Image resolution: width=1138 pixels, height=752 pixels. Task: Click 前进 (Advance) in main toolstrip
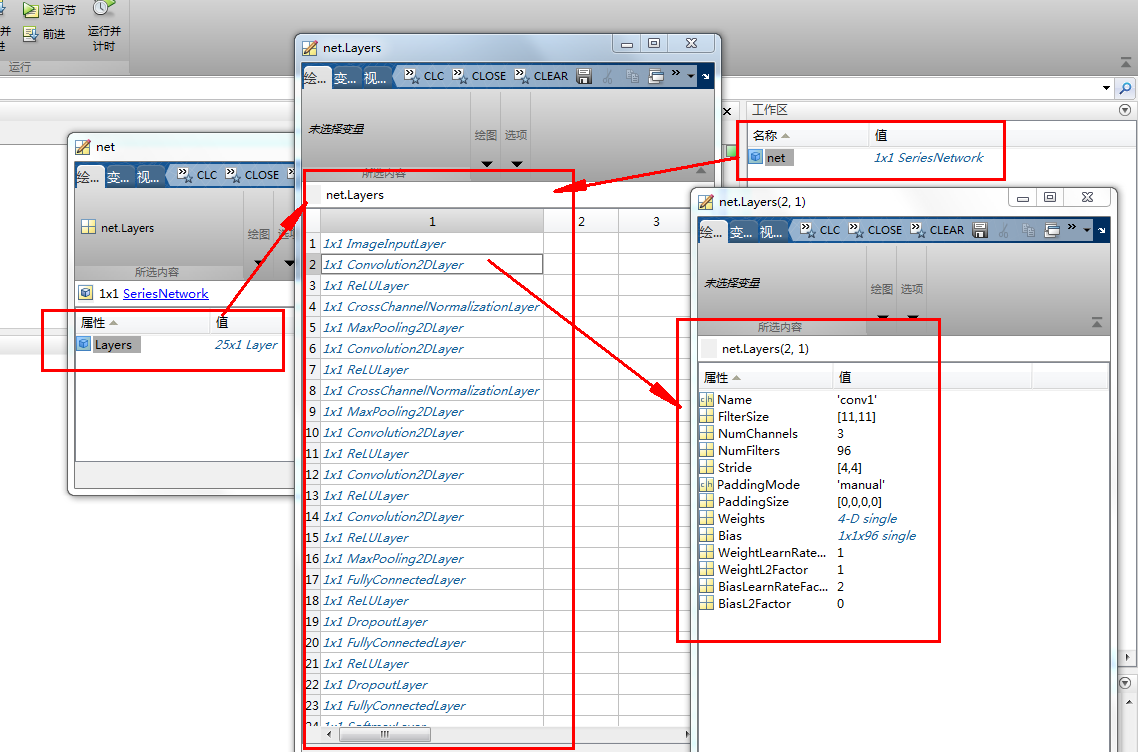tap(44, 34)
